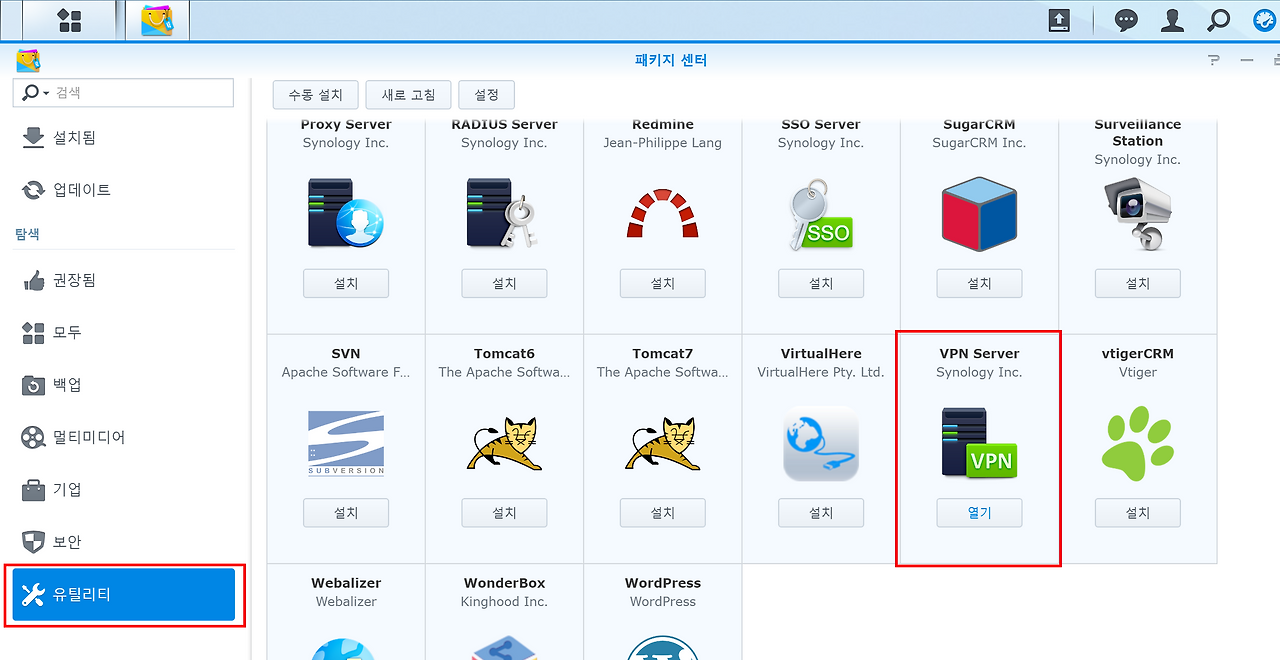Install the SugarCRM package
This screenshot has height=660, width=1280.
pos(979,283)
